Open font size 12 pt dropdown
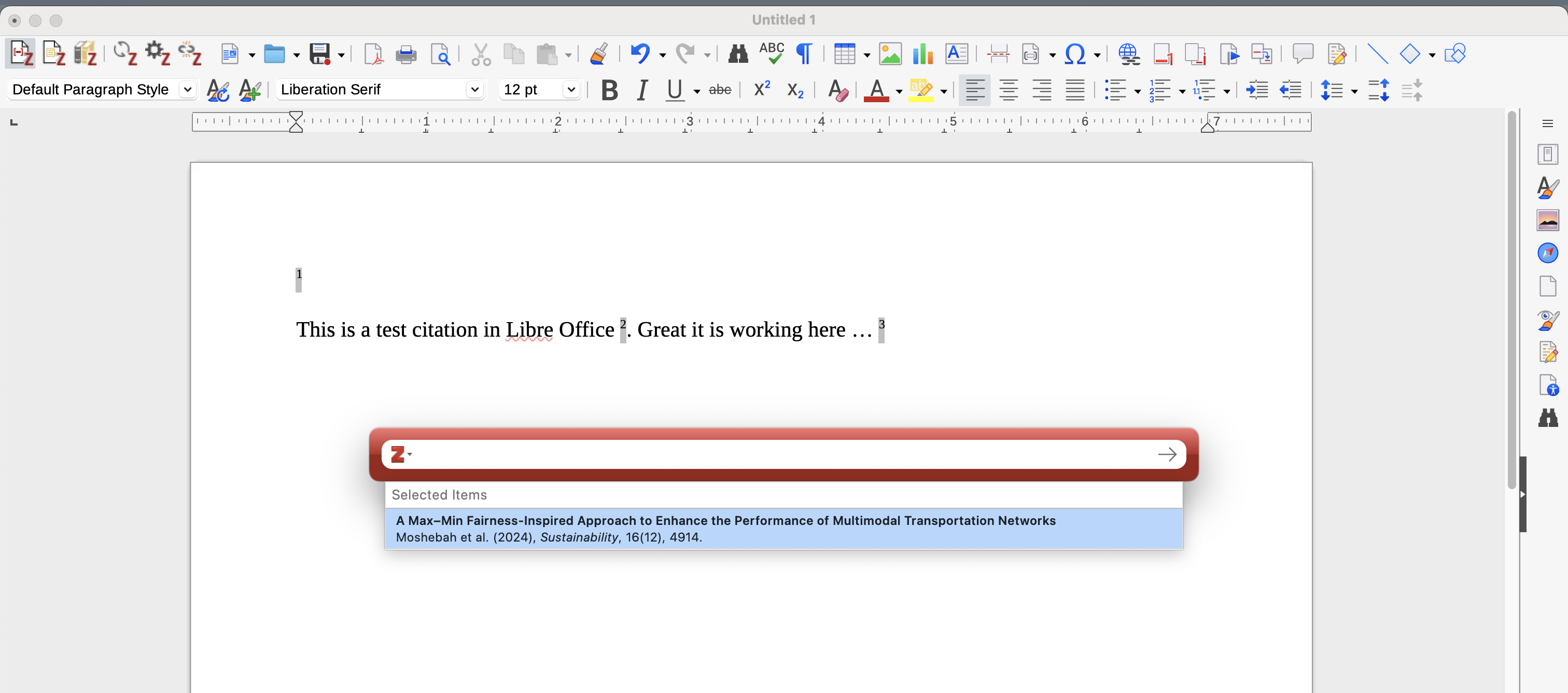This screenshot has width=1568, height=693. pos(570,90)
